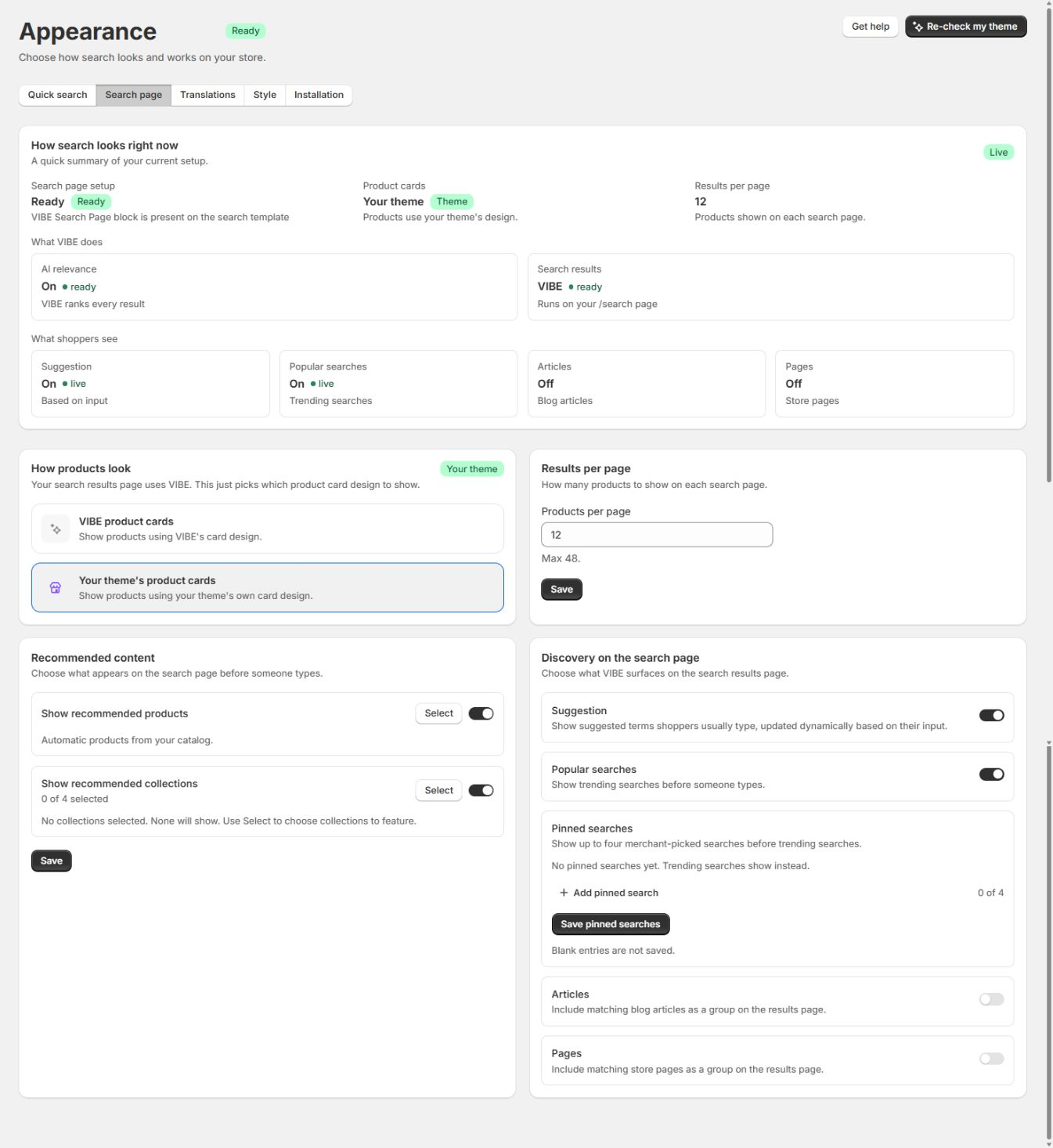This screenshot has height=1148, width=1053.
Task: Click the AI relevance status card
Action: tap(274, 287)
